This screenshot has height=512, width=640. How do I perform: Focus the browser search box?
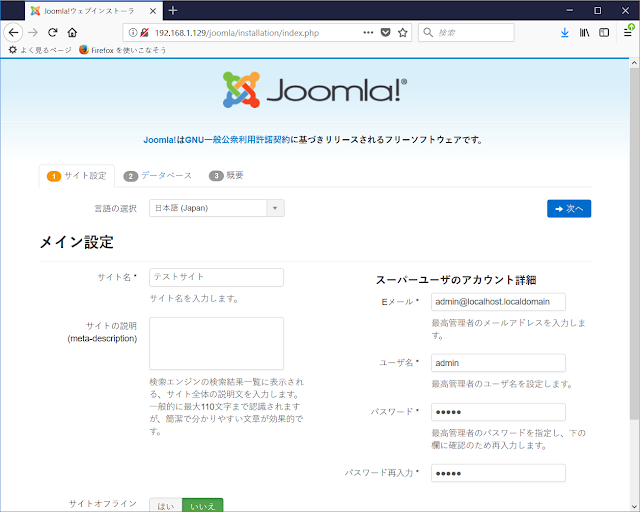coord(466,33)
